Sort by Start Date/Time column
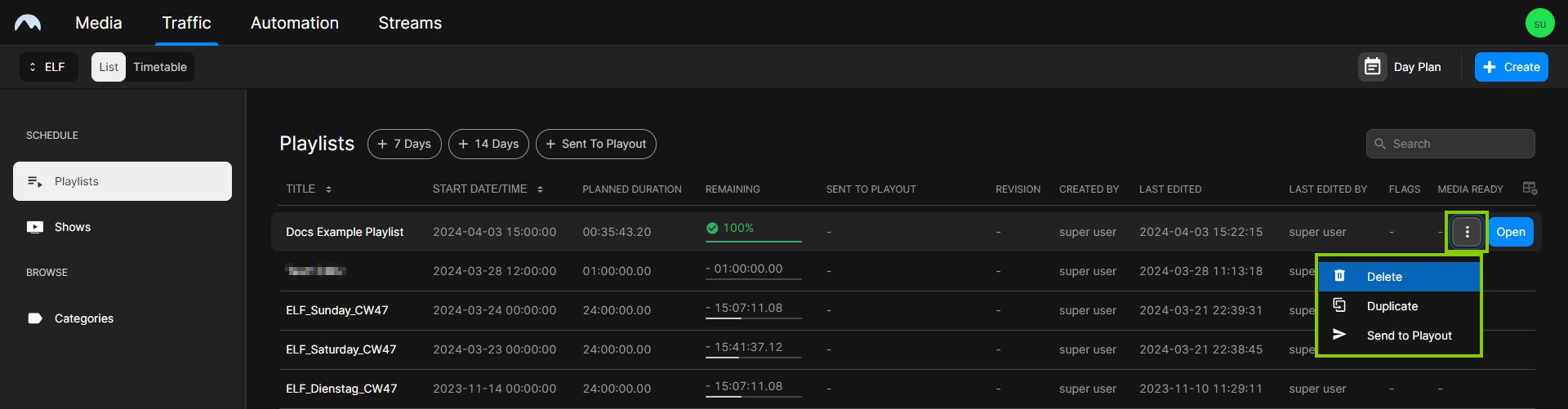1568x409 pixels. (540, 189)
